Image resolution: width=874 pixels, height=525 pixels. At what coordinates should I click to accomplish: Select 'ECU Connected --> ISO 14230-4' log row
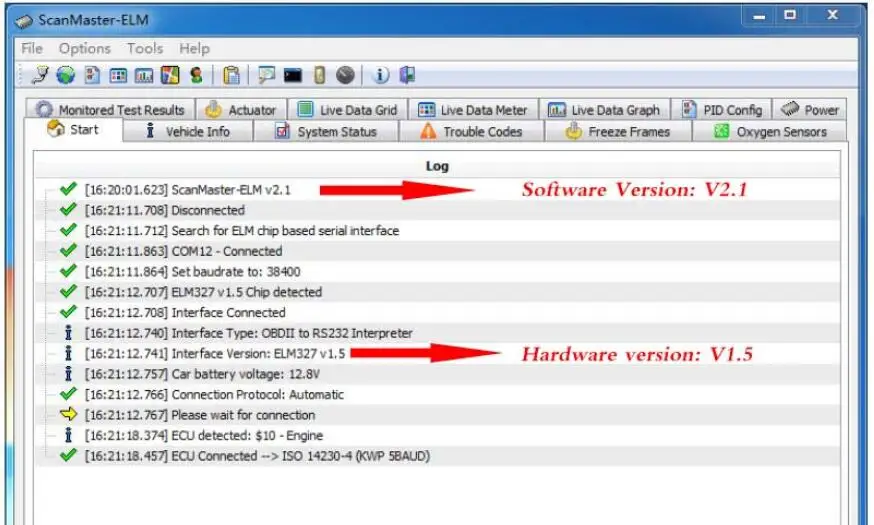(x=437, y=456)
